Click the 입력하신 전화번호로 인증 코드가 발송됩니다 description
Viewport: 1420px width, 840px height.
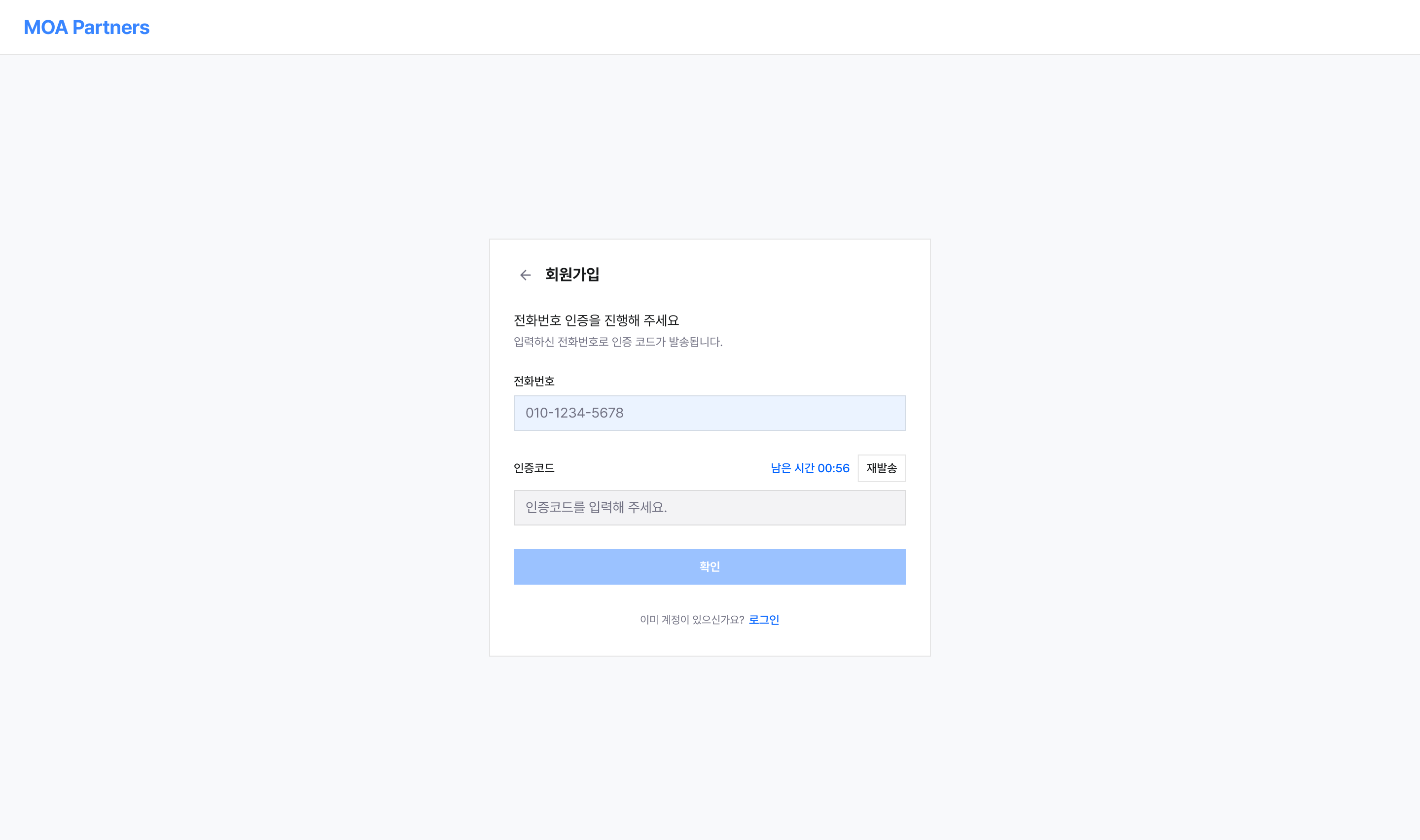click(617, 342)
